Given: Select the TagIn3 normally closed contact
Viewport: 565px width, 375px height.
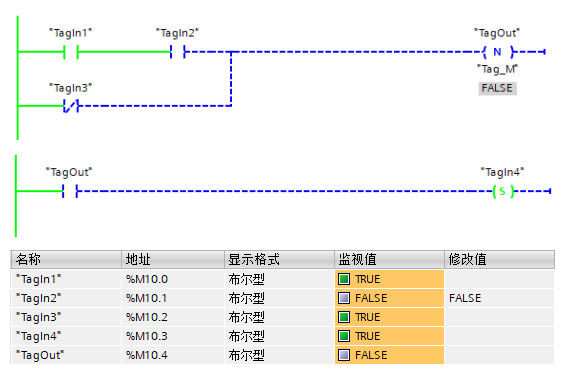Looking at the screenshot, I should (x=71, y=106).
